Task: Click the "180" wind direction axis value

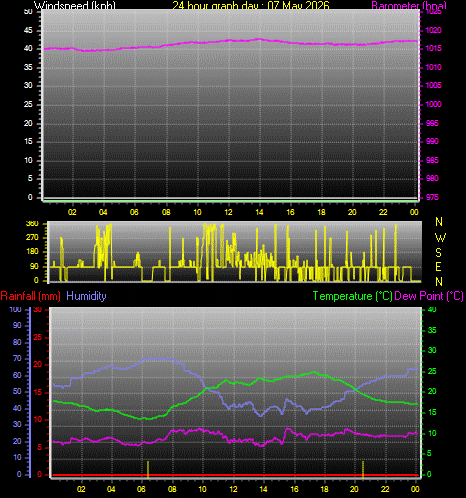Action: tap(32, 251)
